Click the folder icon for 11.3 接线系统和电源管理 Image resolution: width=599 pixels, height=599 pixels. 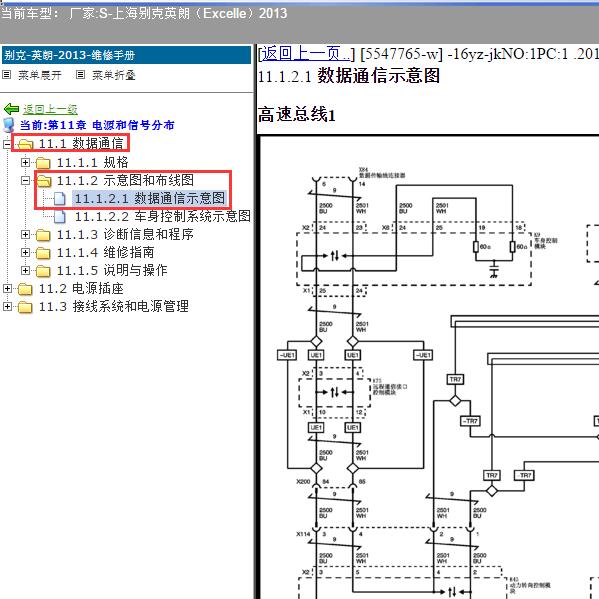point(25,307)
